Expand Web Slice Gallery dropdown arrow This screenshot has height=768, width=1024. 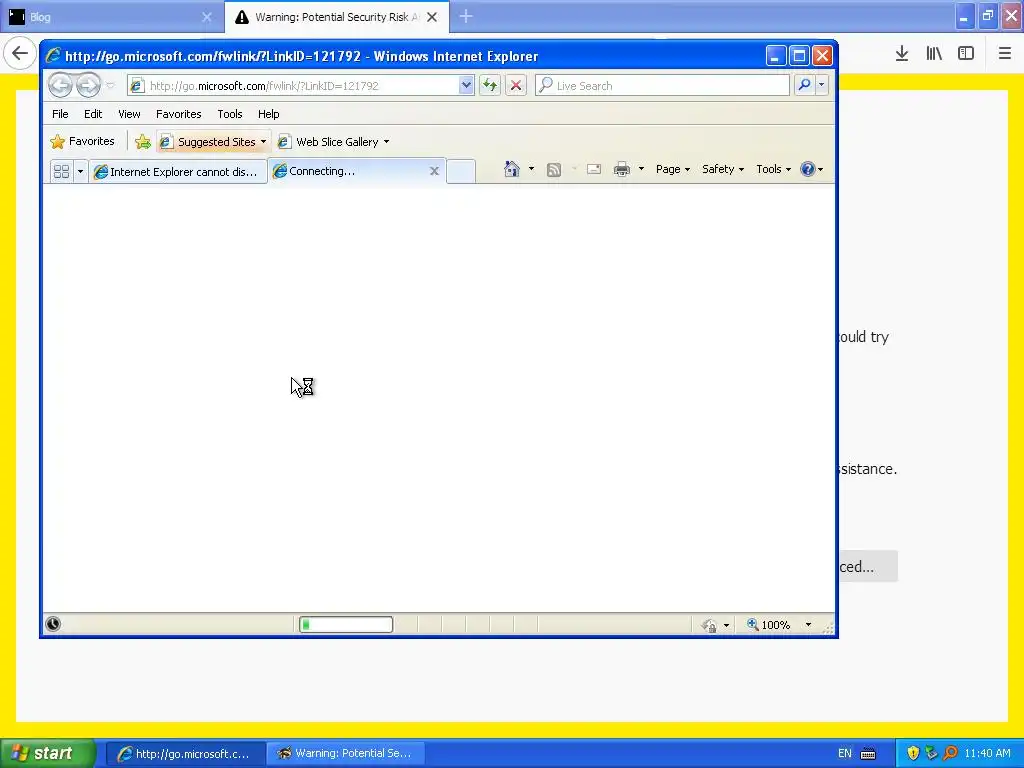(386, 142)
